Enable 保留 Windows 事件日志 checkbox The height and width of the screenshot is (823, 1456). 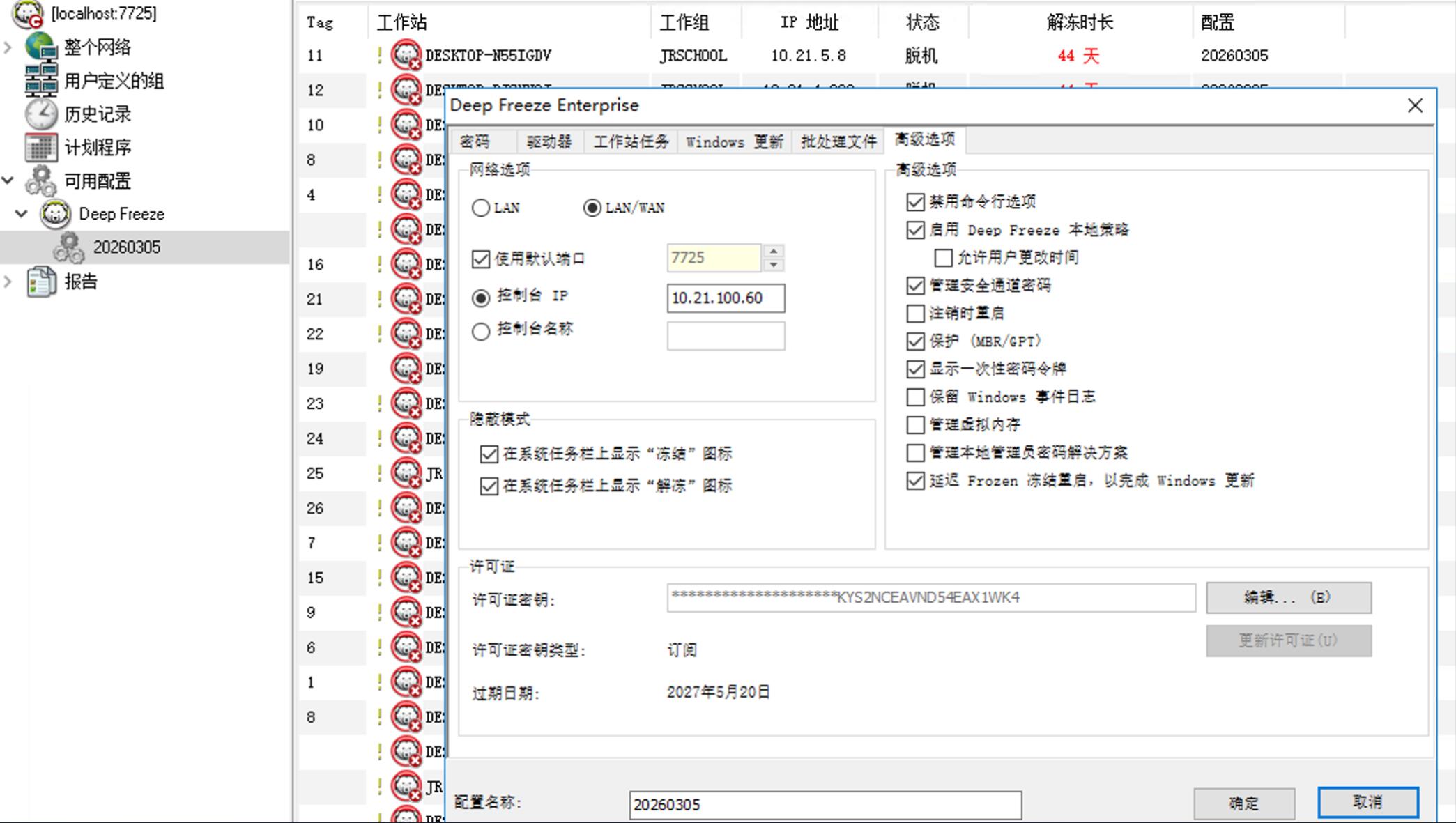tap(915, 397)
